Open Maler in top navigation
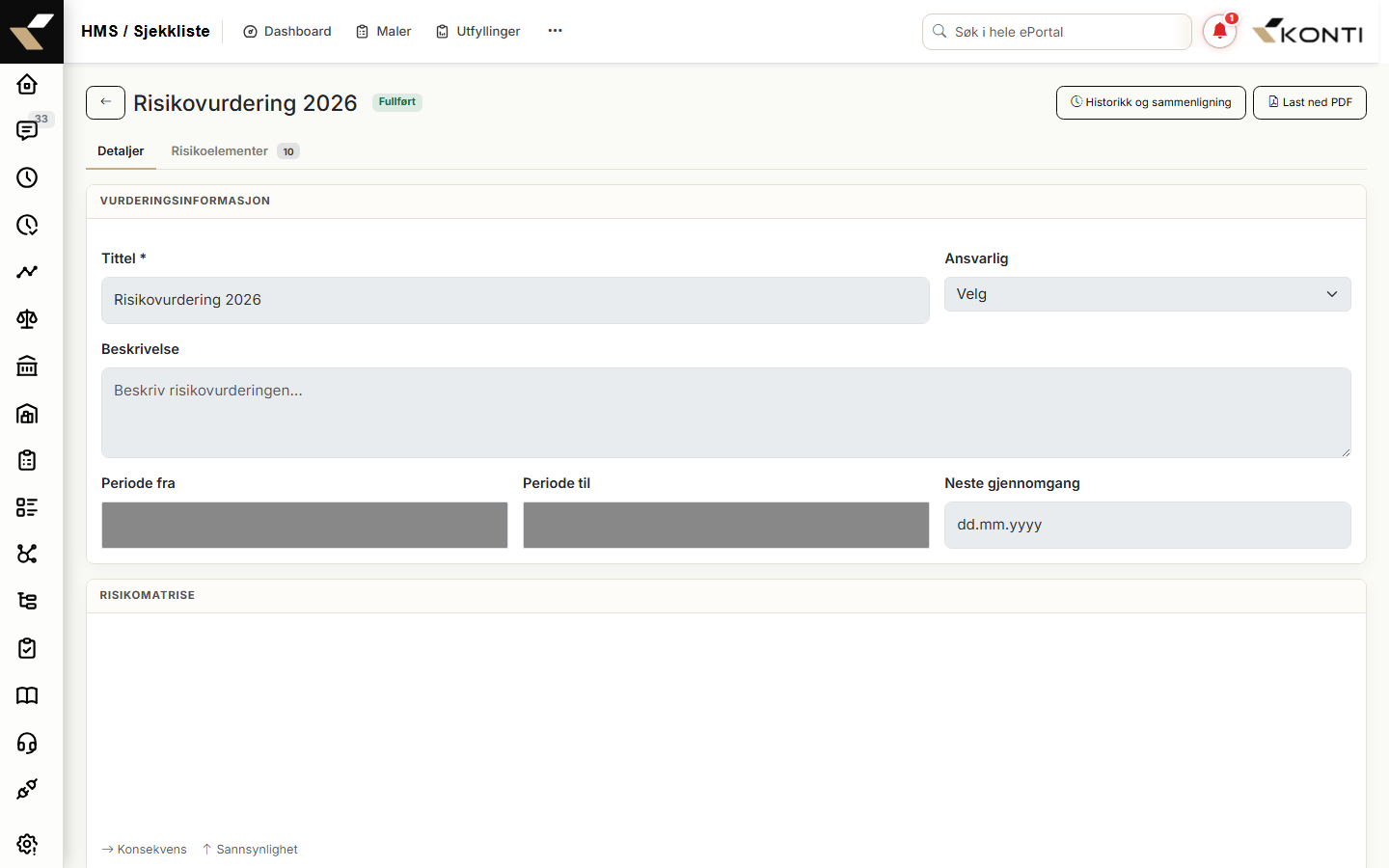 pyautogui.click(x=384, y=31)
